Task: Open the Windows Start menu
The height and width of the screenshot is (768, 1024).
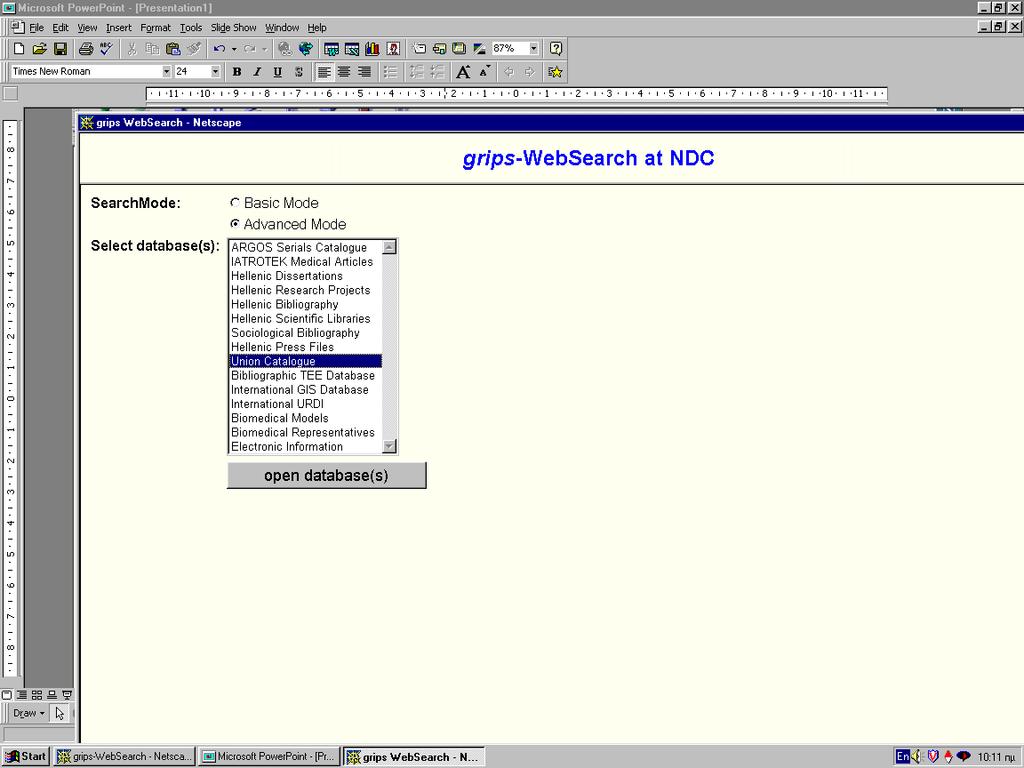Action: (25, 756)
